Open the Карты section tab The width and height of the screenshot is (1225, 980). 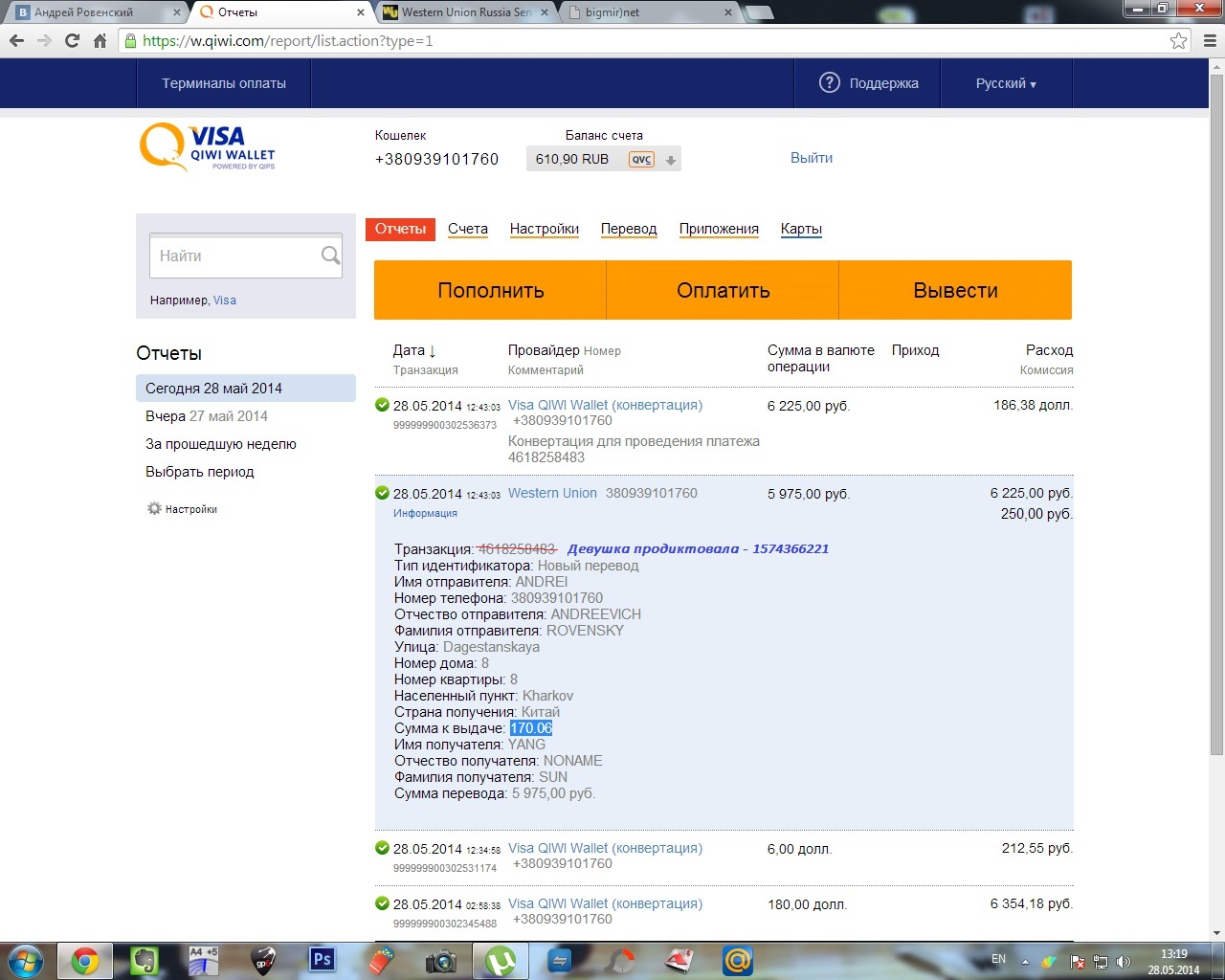click(801, 229)
